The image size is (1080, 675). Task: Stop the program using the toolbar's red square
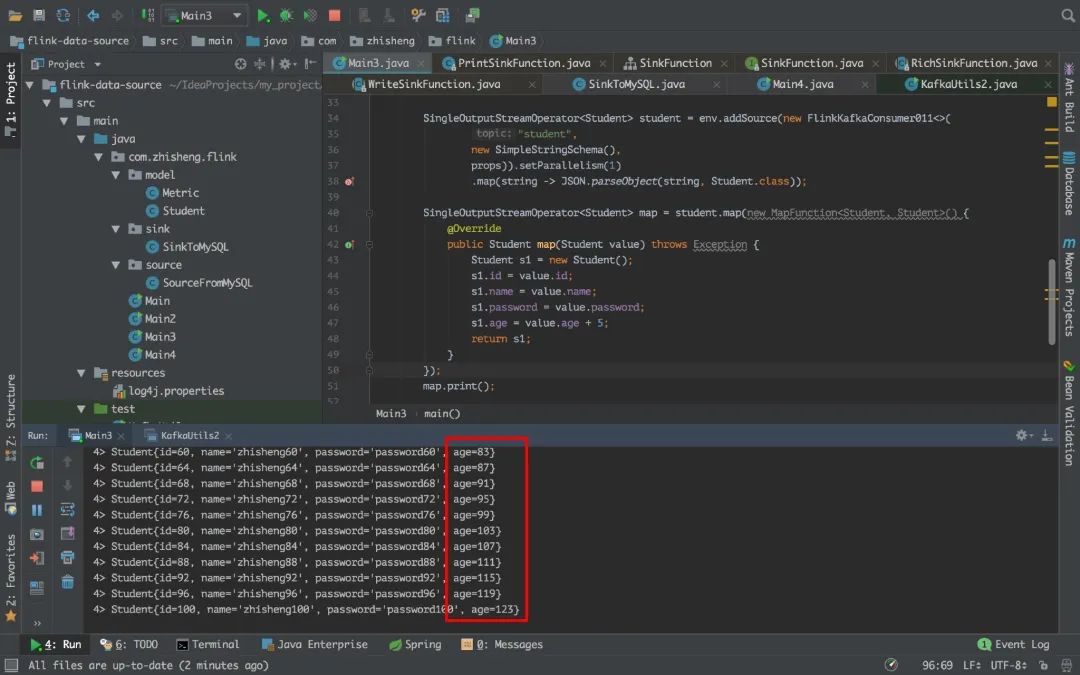(334, 15)
